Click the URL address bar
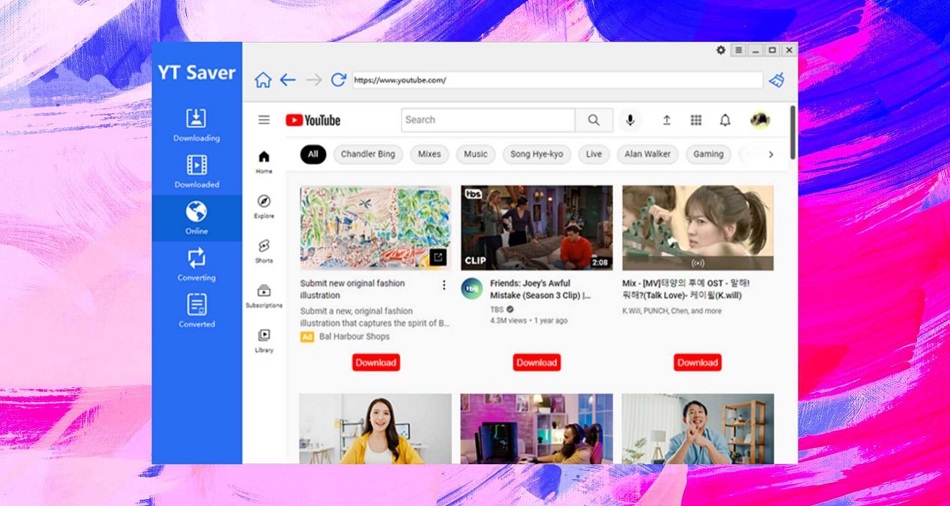Image resolution: width=950 pixels, height=506 pixels. [x=557, y=80]
